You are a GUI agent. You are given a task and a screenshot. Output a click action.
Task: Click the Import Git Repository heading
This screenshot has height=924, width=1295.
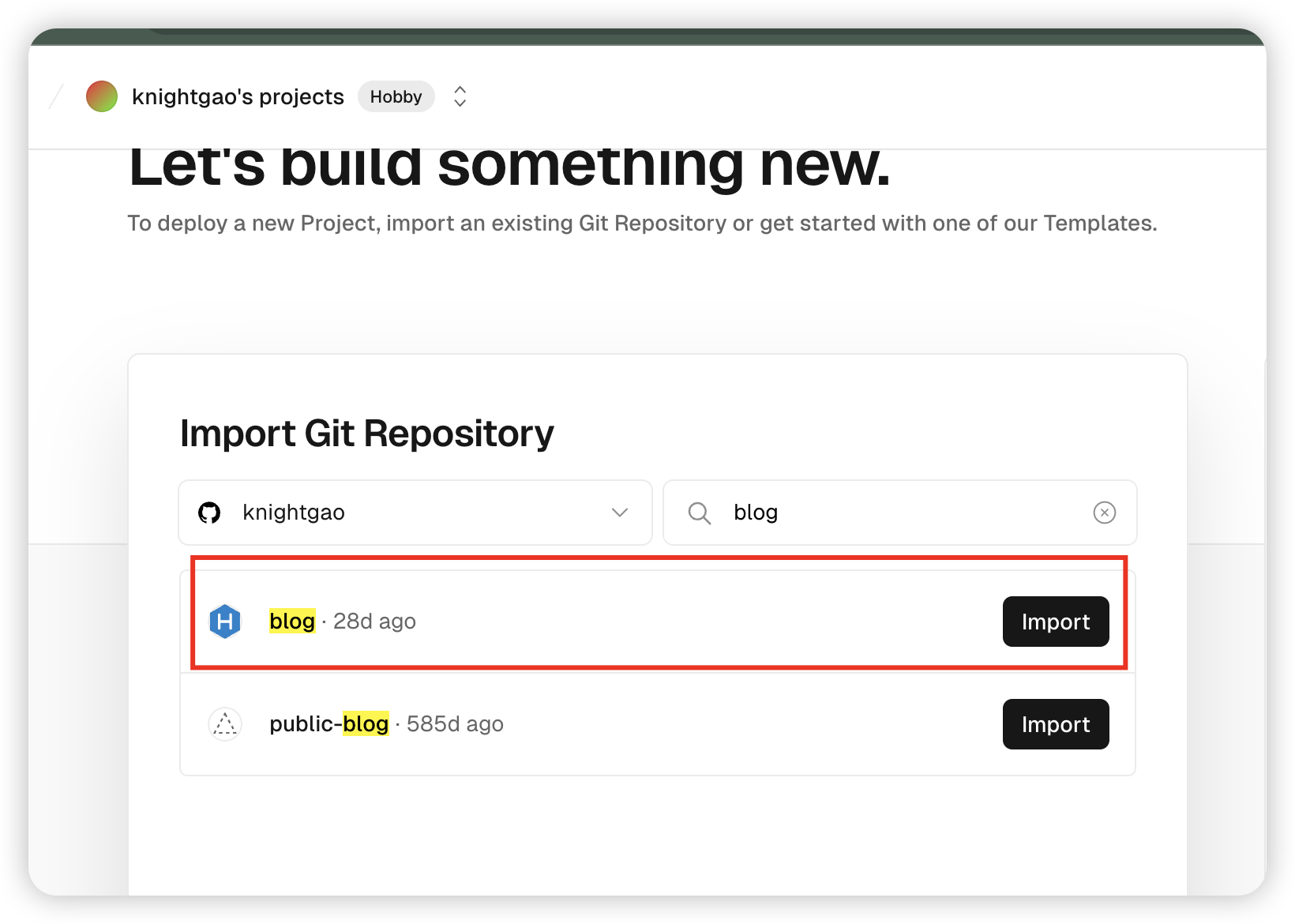click(x=367, y=434)
